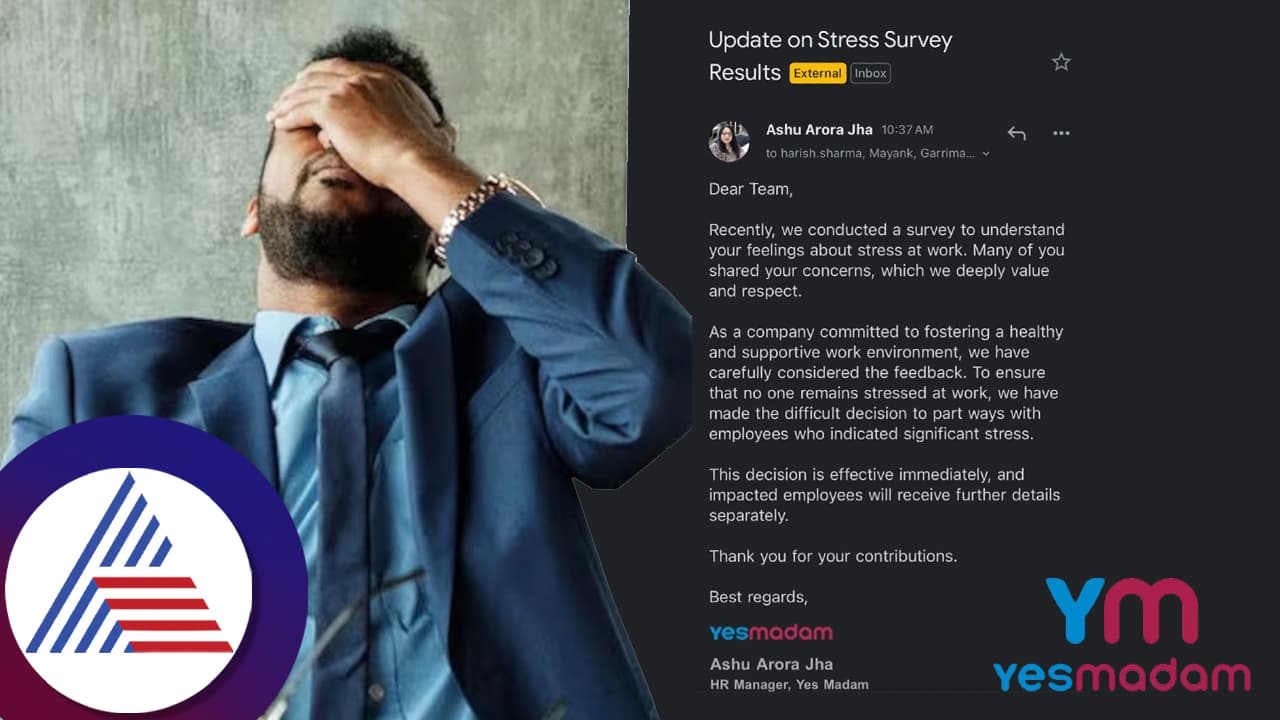The width and height of the screenshot is (1280, 720).
Task: Click the paragraph about decision effective immediately
Action: pyautogui.click(x=884, y=495)
